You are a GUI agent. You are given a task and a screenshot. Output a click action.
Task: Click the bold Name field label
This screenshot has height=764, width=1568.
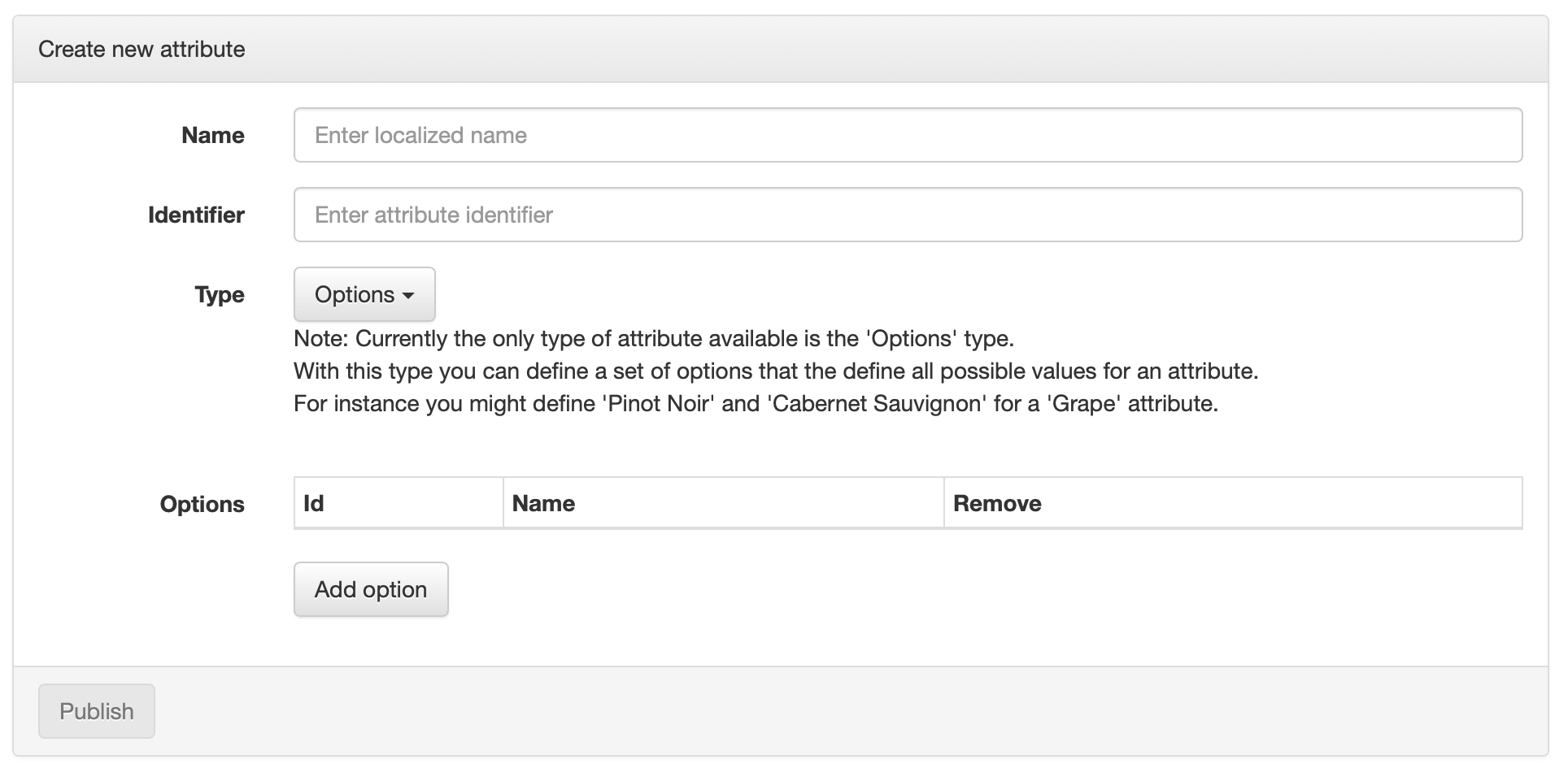(212, 135)
